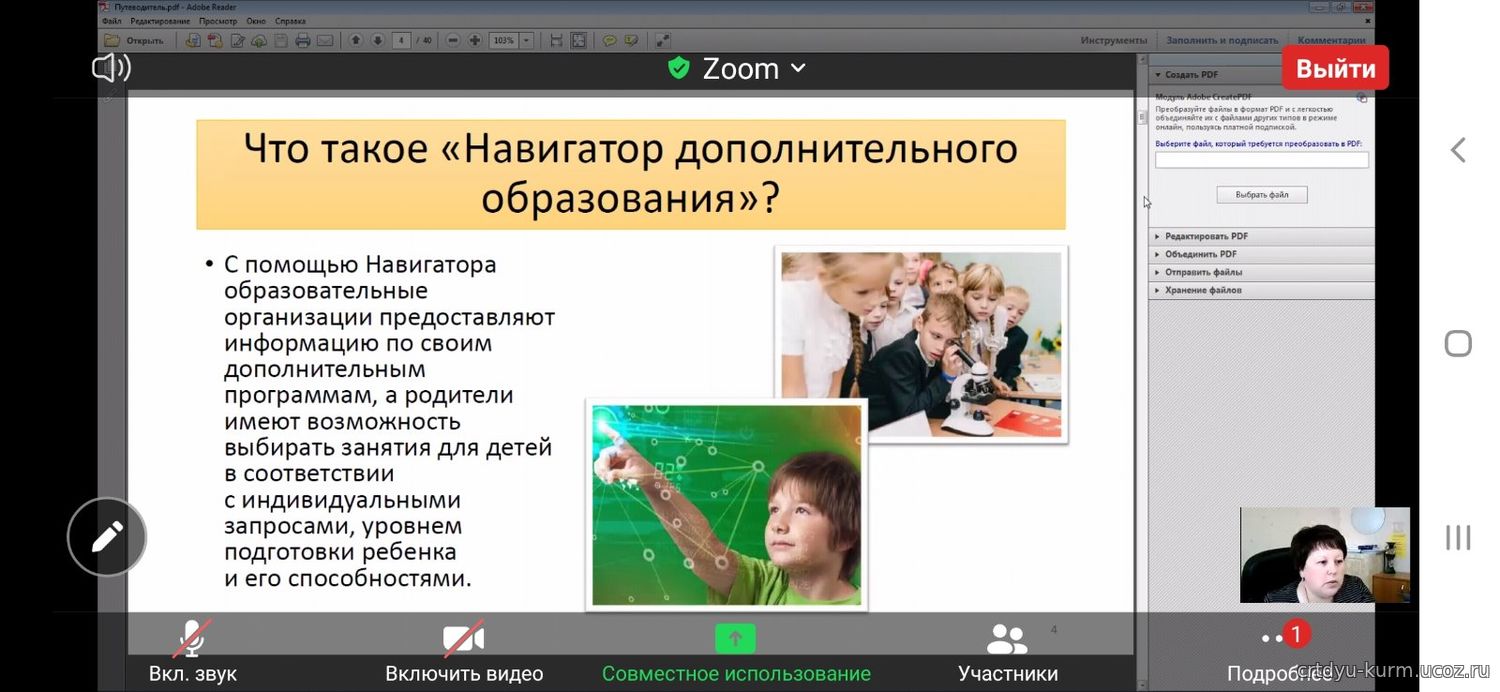Image resolution: width=1500 pixels, height=692 pixels.
Task: Open the pencil annotation tool
Action: click(x=107, y=537)
